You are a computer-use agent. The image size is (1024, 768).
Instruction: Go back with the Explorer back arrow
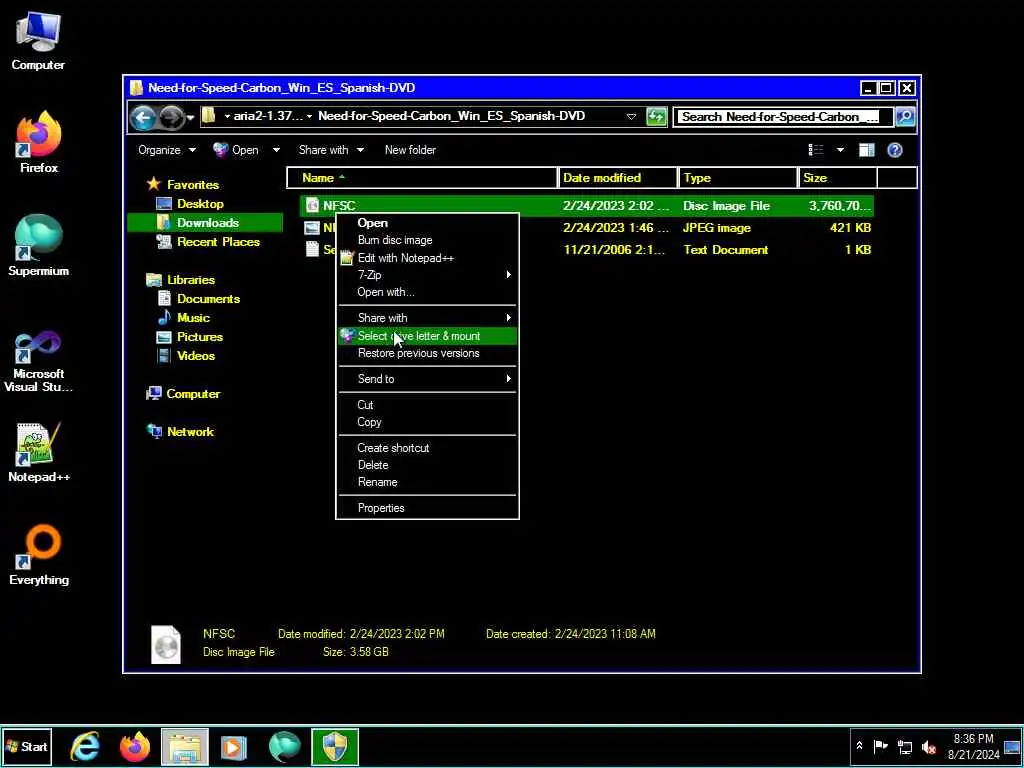(x=142, y=118)
